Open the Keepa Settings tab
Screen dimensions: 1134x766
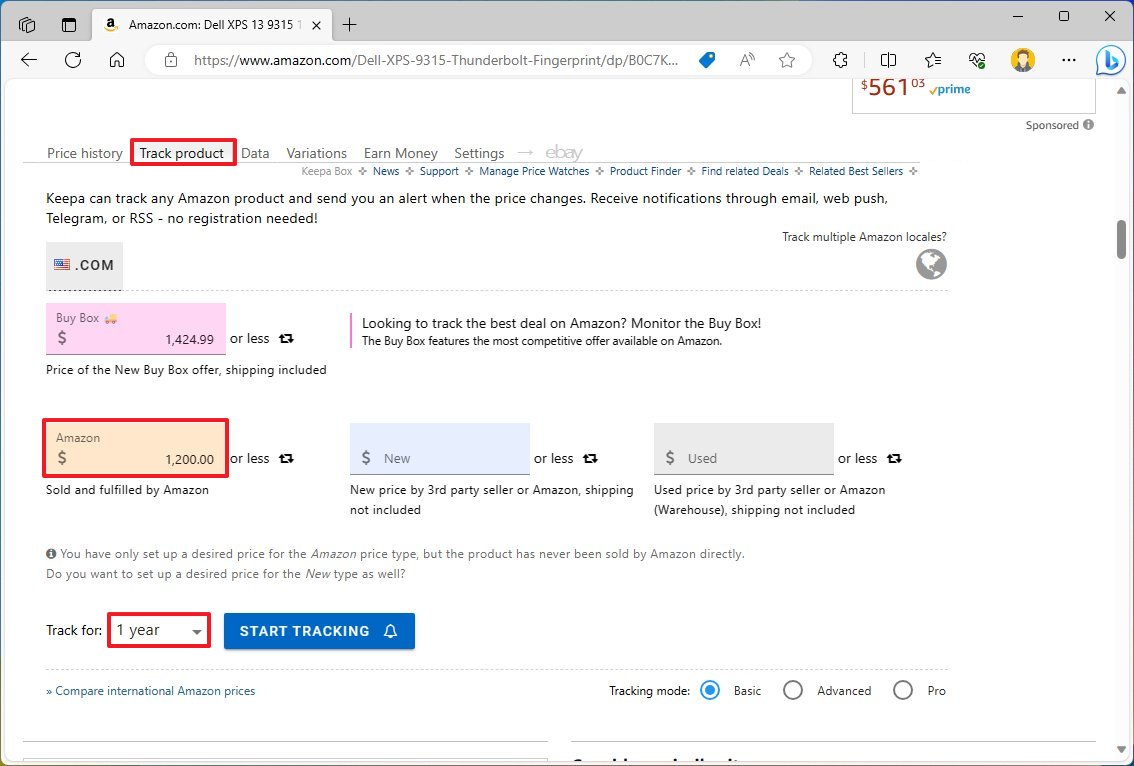[x=479, y=153]
